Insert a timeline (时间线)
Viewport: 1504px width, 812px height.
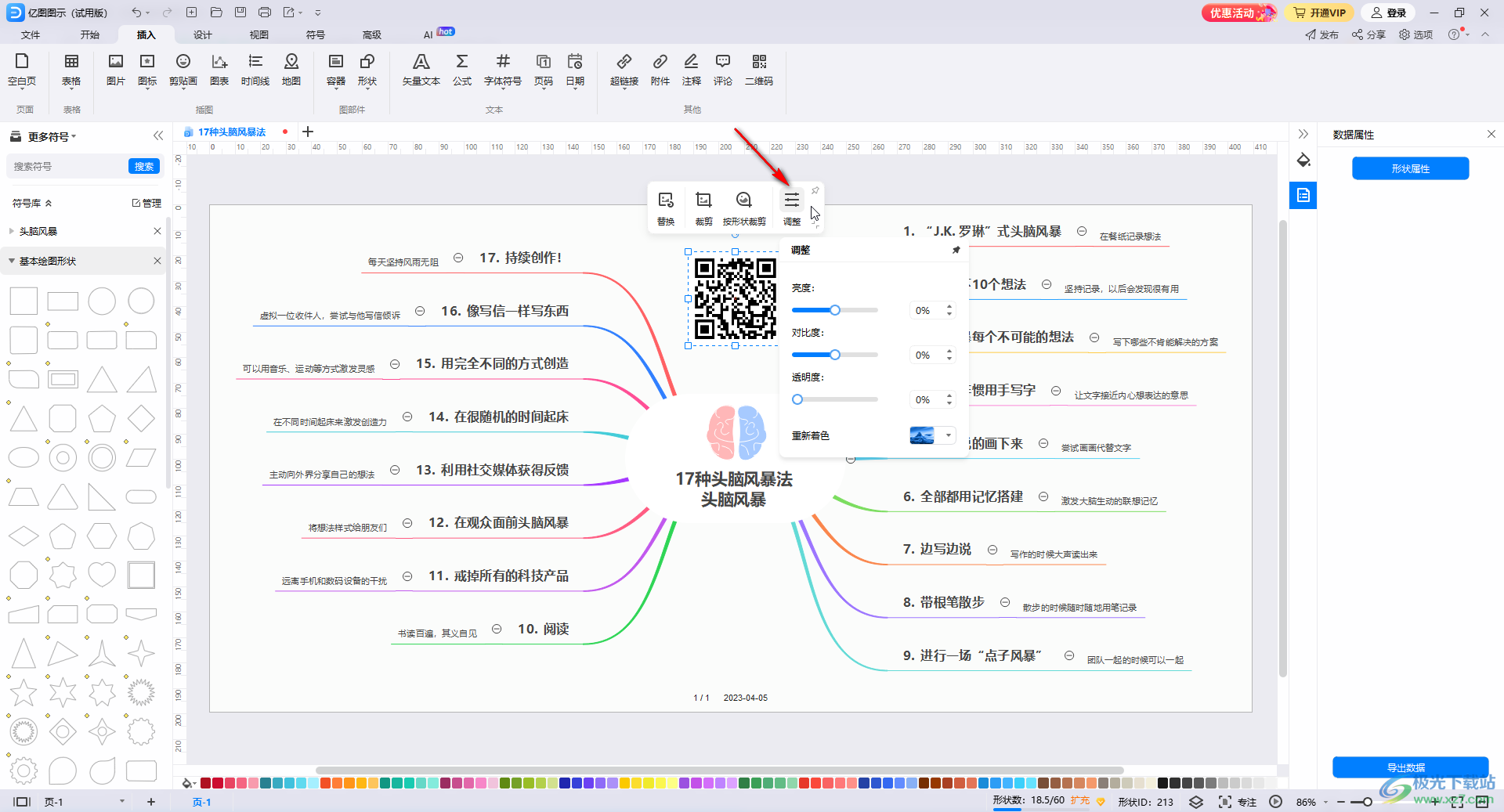coord(255,70)
